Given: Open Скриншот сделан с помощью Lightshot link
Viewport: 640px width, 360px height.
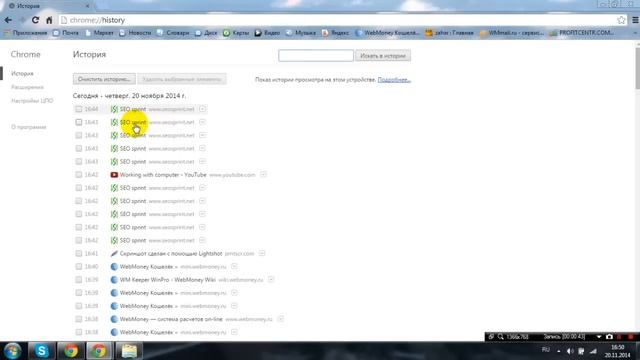Looking at the screenshot, I should coord(171,253).
